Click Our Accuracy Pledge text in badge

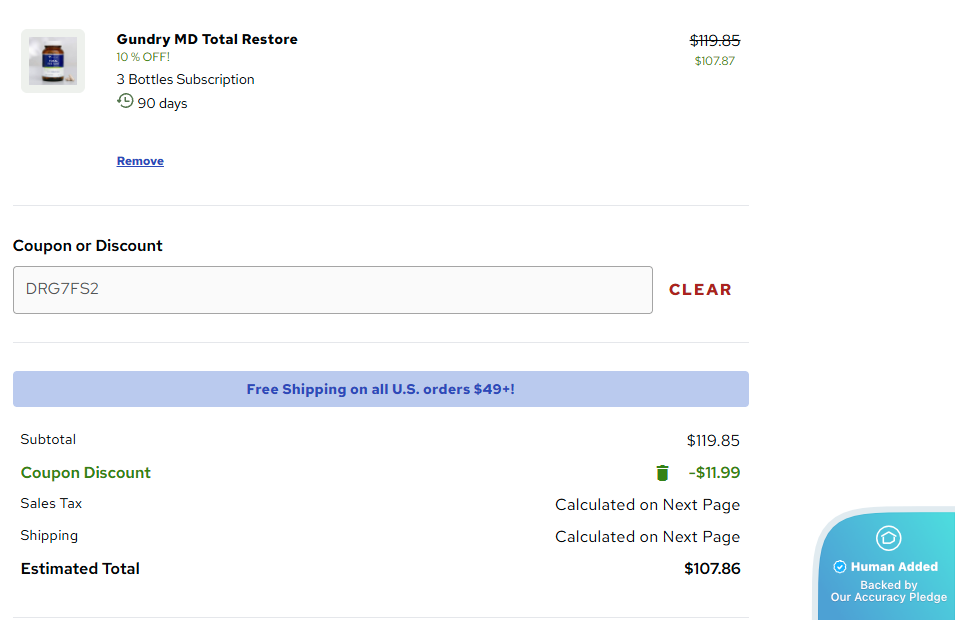(888, 597)
